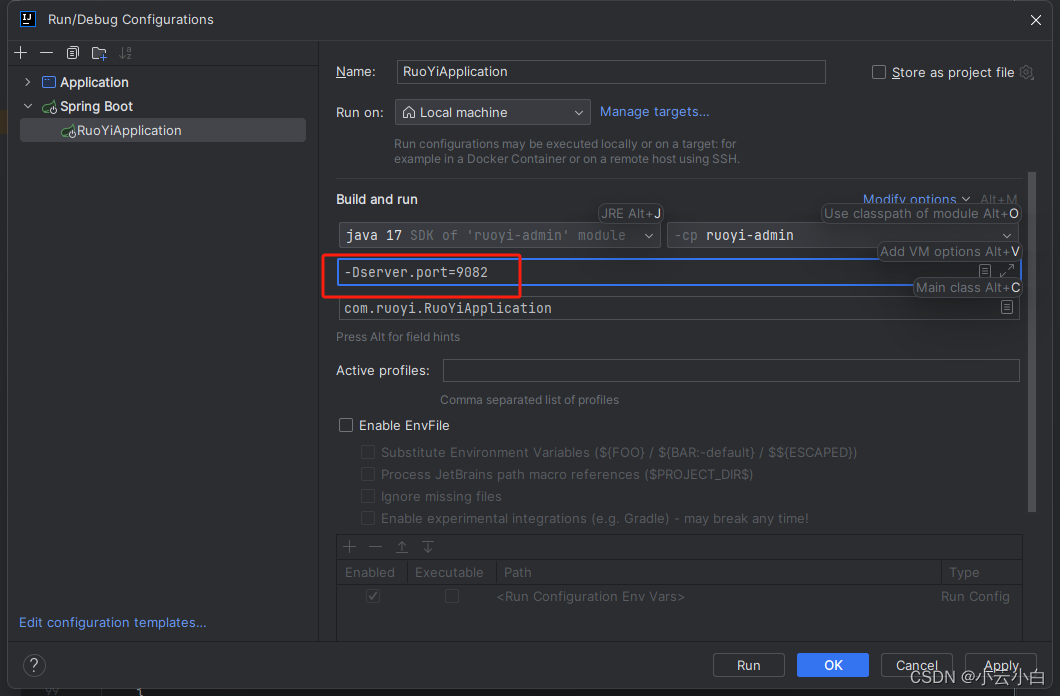Add a new run configuration
1060x696 pixels.
(20, 52)
